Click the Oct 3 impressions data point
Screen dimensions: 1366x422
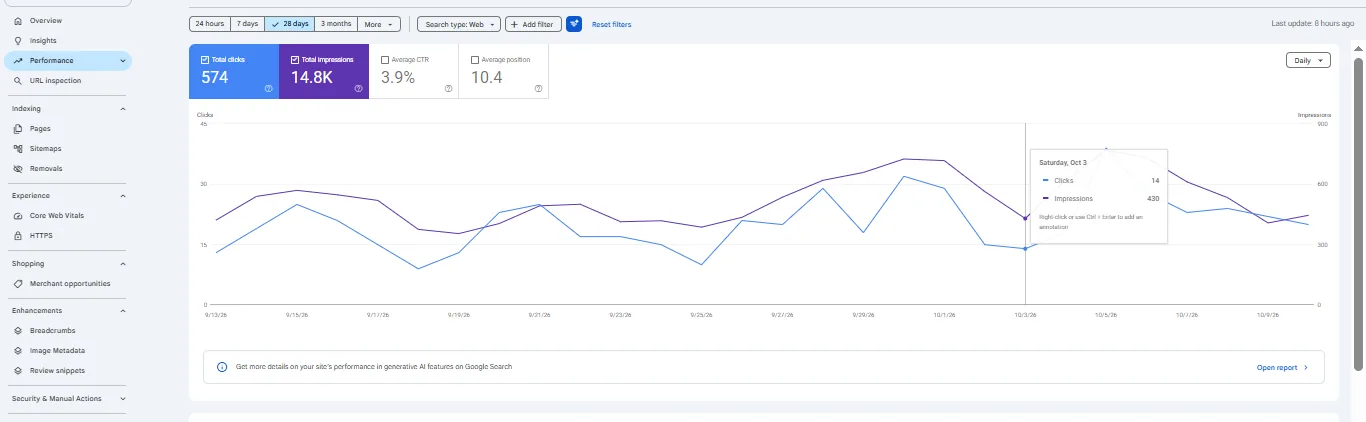(x=1025, y=218)
